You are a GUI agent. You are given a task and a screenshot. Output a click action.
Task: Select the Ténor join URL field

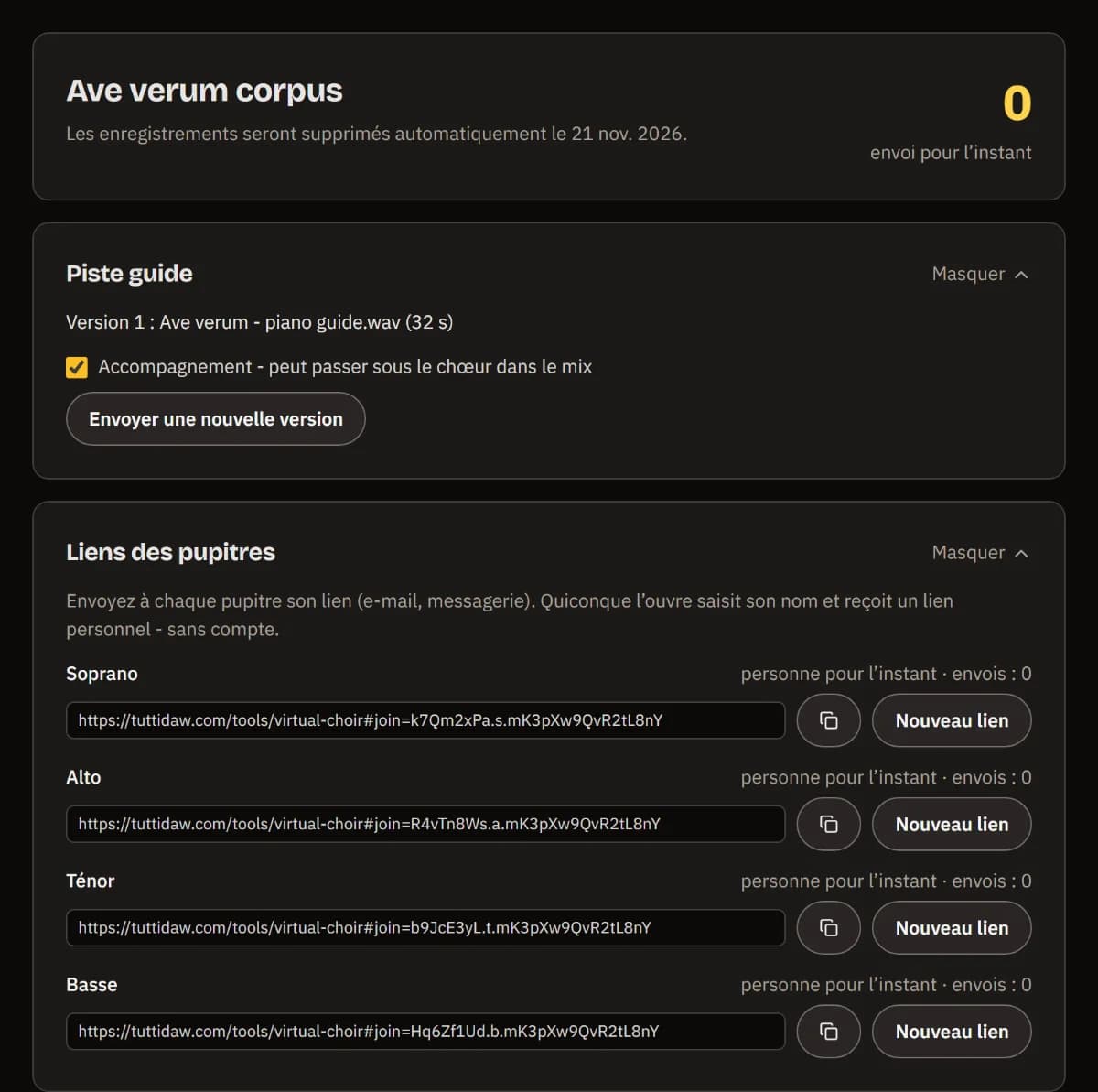[425, 928]
